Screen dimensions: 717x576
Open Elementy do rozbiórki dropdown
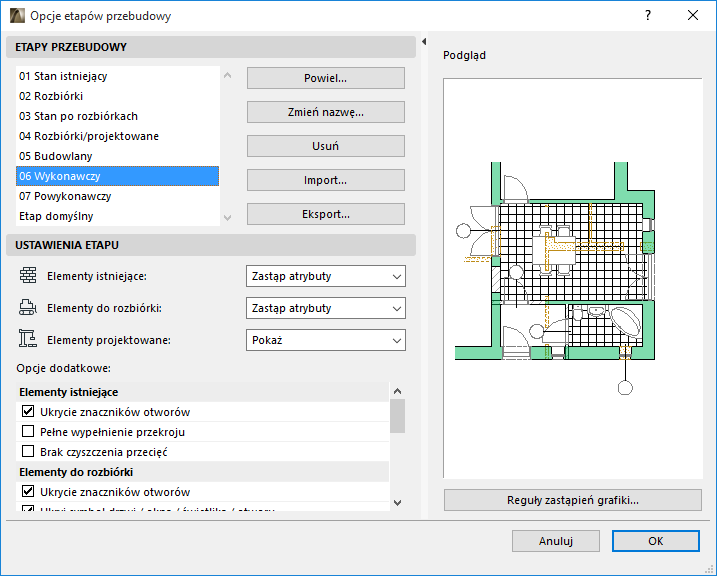[326, 308]
